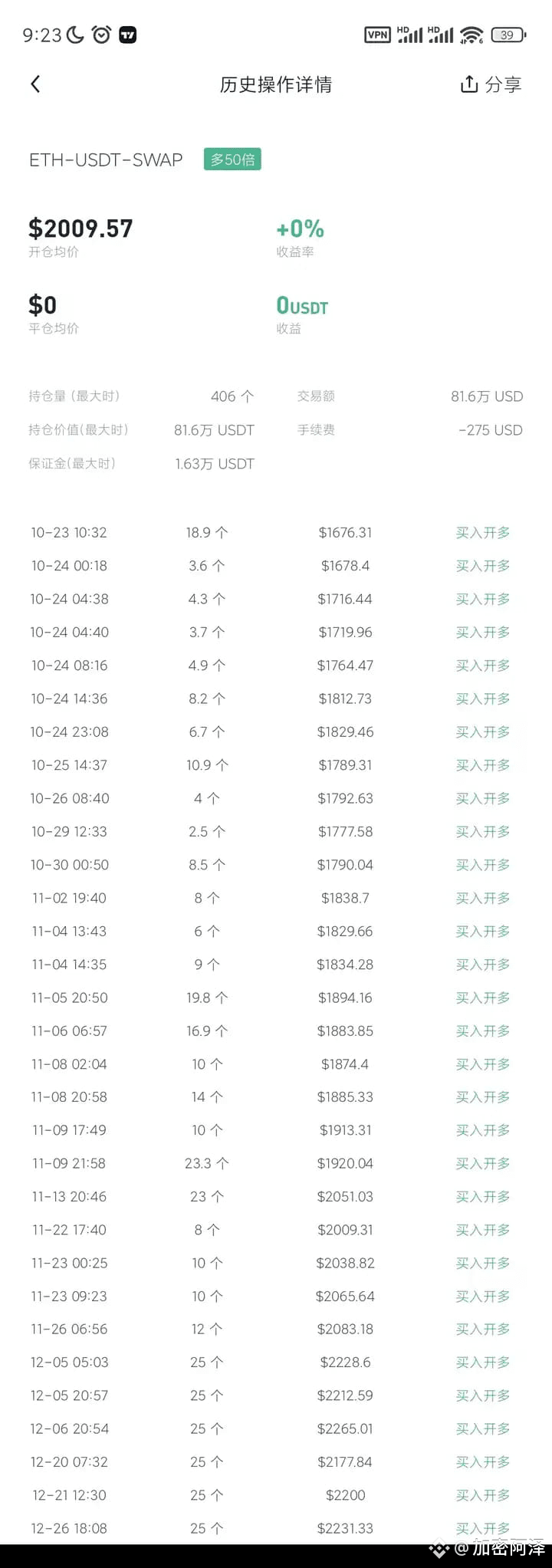Tap 买入开多 on the 11-13 20:46 row
Image resolution: width=552 pixels, height=1568 pixels.
pos(483,1196)
